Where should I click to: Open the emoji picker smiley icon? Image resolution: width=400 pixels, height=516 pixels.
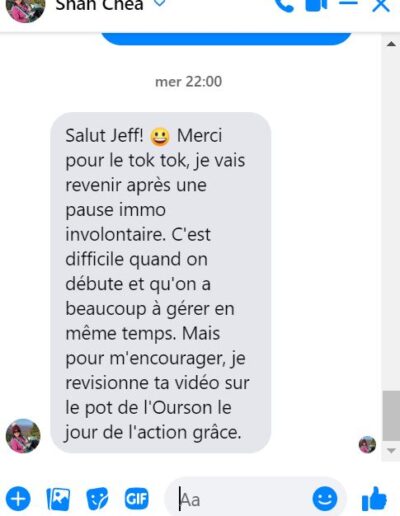pyautogui.click(x=325, y=499)
